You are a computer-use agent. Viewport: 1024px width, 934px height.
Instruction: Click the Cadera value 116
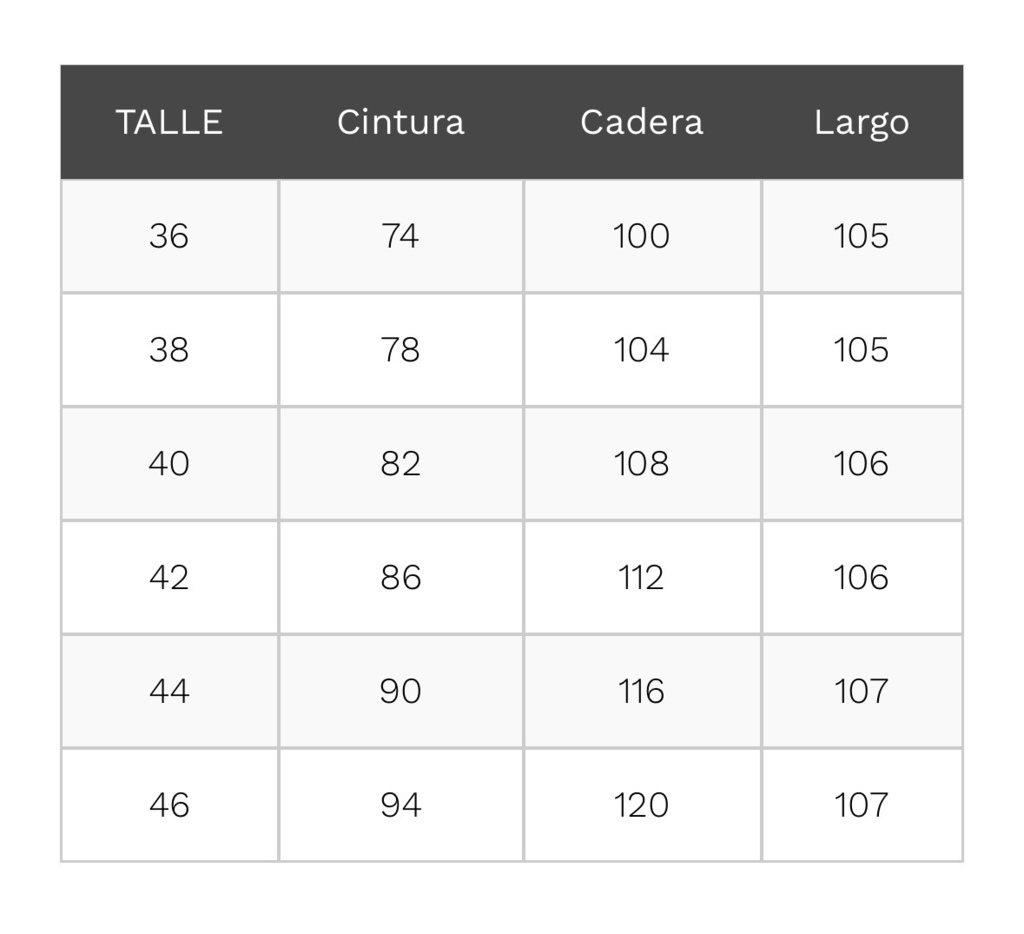pyautogui.click(x=641, y=691)
